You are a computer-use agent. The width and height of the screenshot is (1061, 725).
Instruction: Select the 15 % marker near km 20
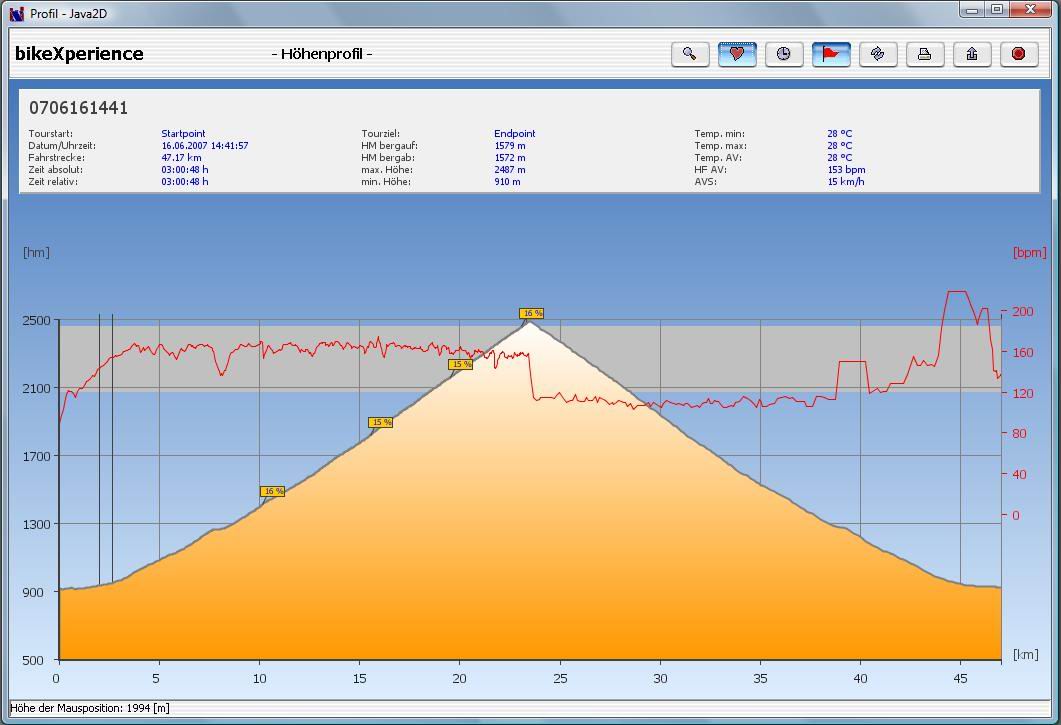tap(460, 365)
